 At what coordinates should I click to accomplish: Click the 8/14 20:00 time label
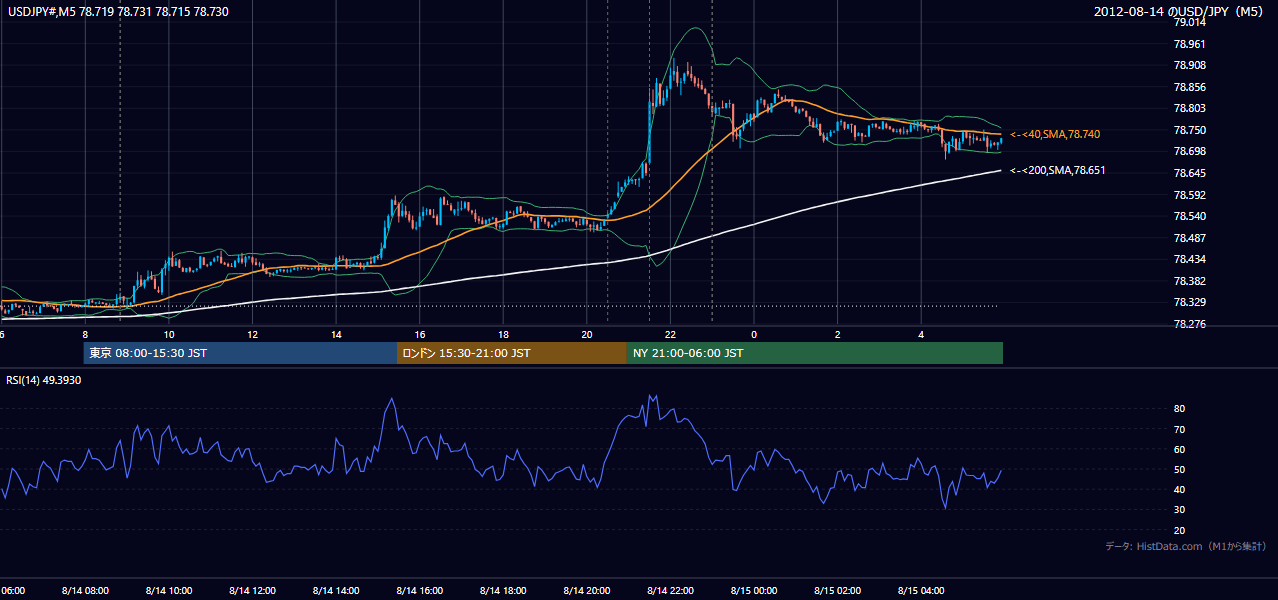[587, 591]
